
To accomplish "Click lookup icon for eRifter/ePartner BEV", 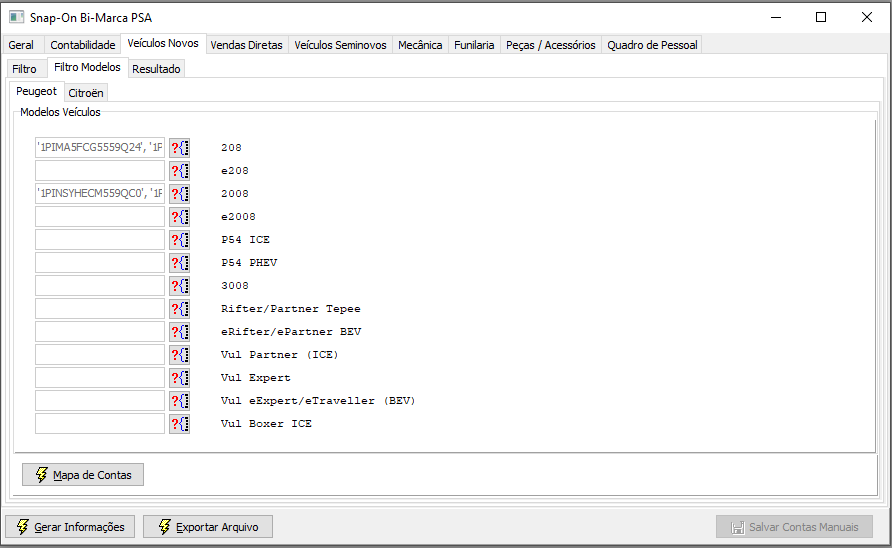I will [179, 332].
